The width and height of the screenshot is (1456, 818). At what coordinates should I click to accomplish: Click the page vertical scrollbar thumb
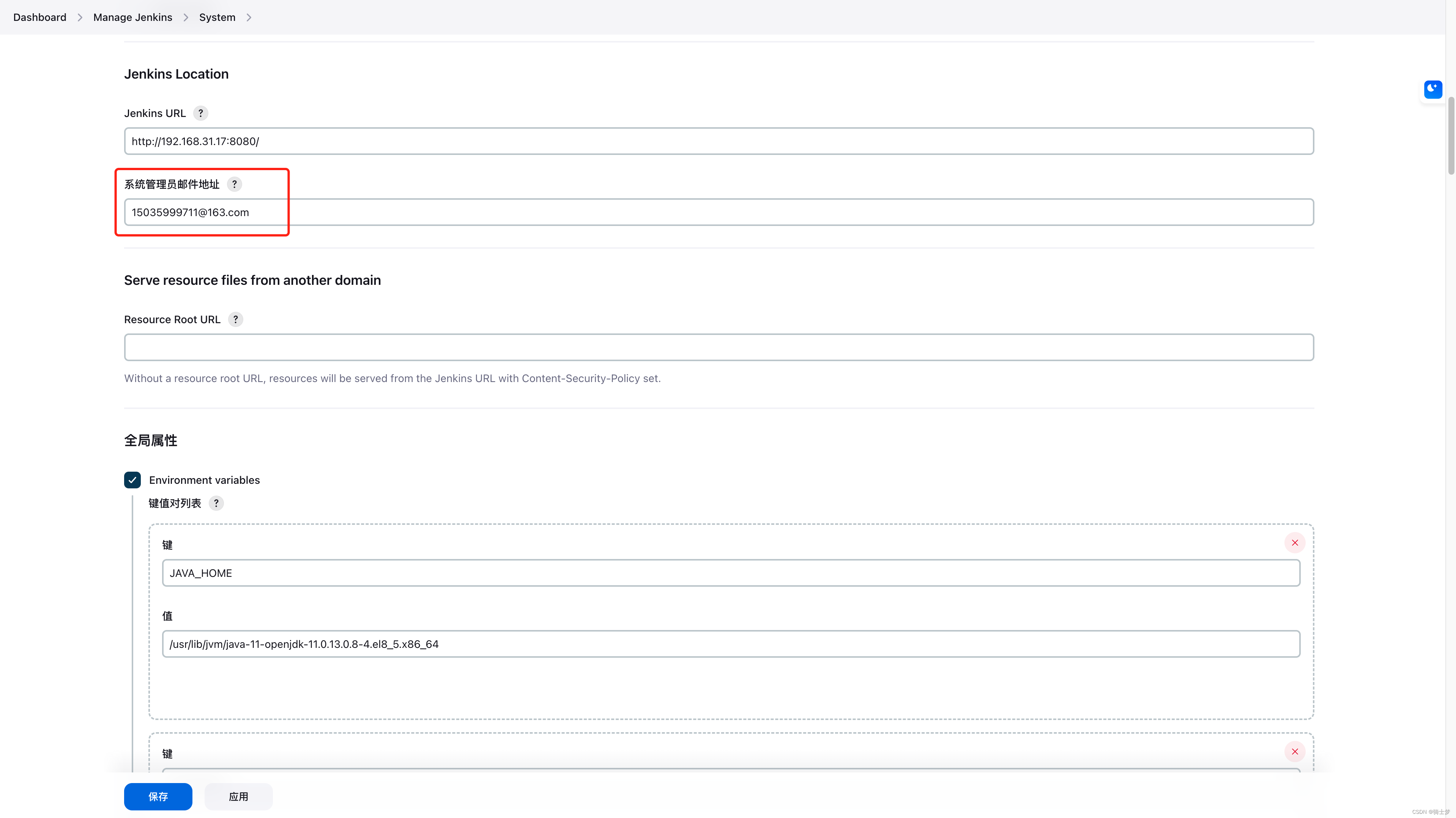(1451, 136)
